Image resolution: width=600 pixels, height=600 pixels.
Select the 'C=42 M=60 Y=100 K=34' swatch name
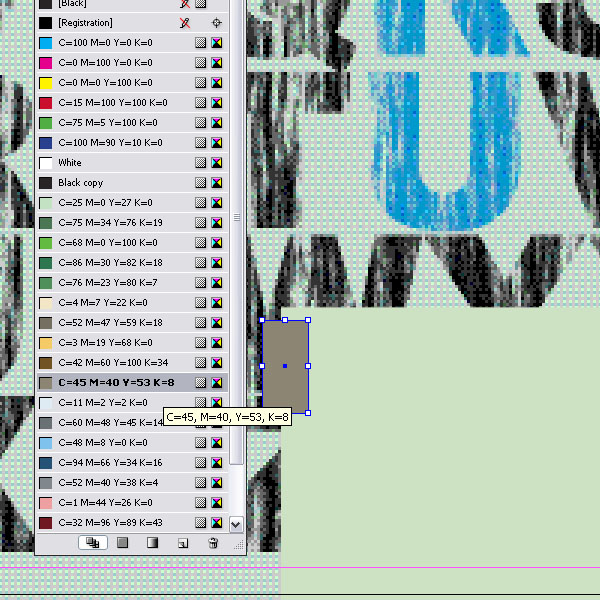pyautogui.click(x=113, y=363)
